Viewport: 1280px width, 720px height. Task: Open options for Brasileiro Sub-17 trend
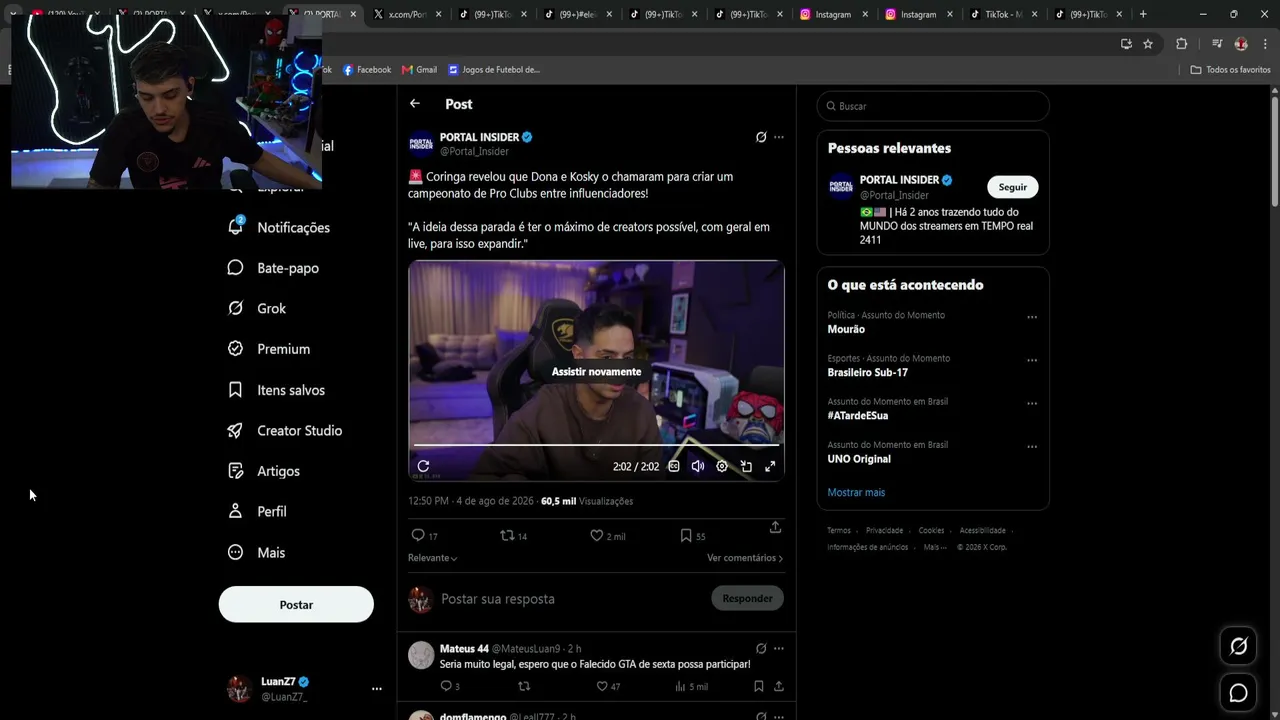(1032, 360)
